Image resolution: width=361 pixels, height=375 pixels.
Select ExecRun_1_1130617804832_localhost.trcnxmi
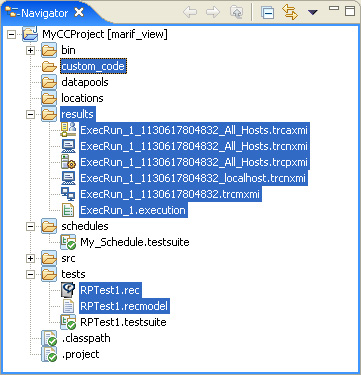tap(193, 178)
